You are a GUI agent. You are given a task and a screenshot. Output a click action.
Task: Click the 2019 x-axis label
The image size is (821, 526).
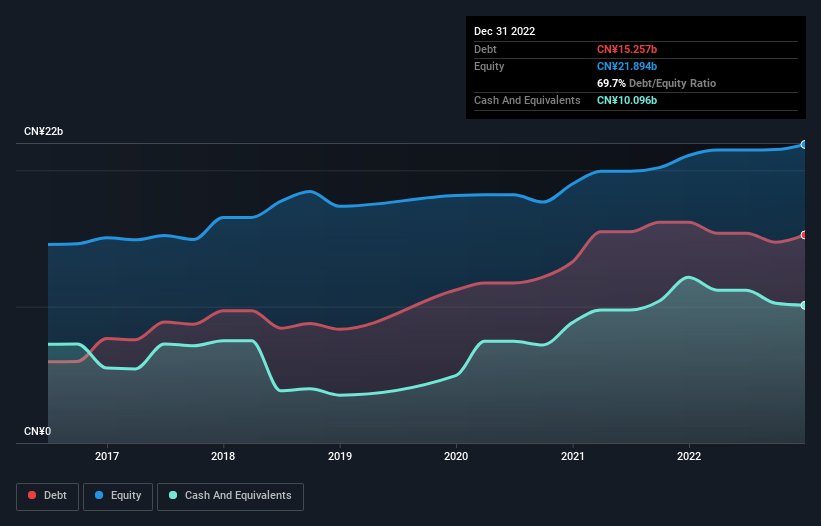(x=340, y=456)
